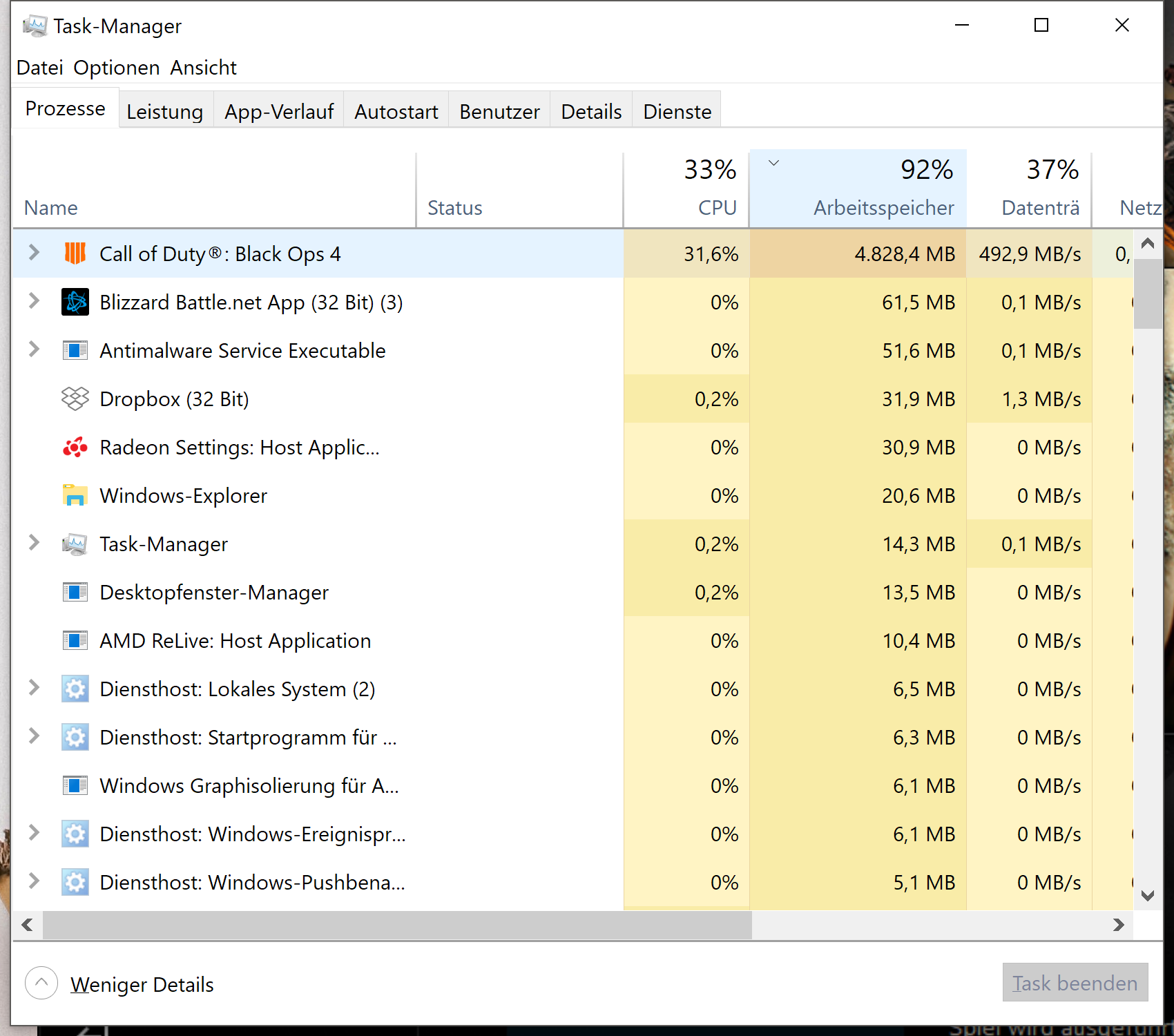Click the Call of Duty Black Ops 4 icon
1174x1036 pixels.
pos(76,253)
